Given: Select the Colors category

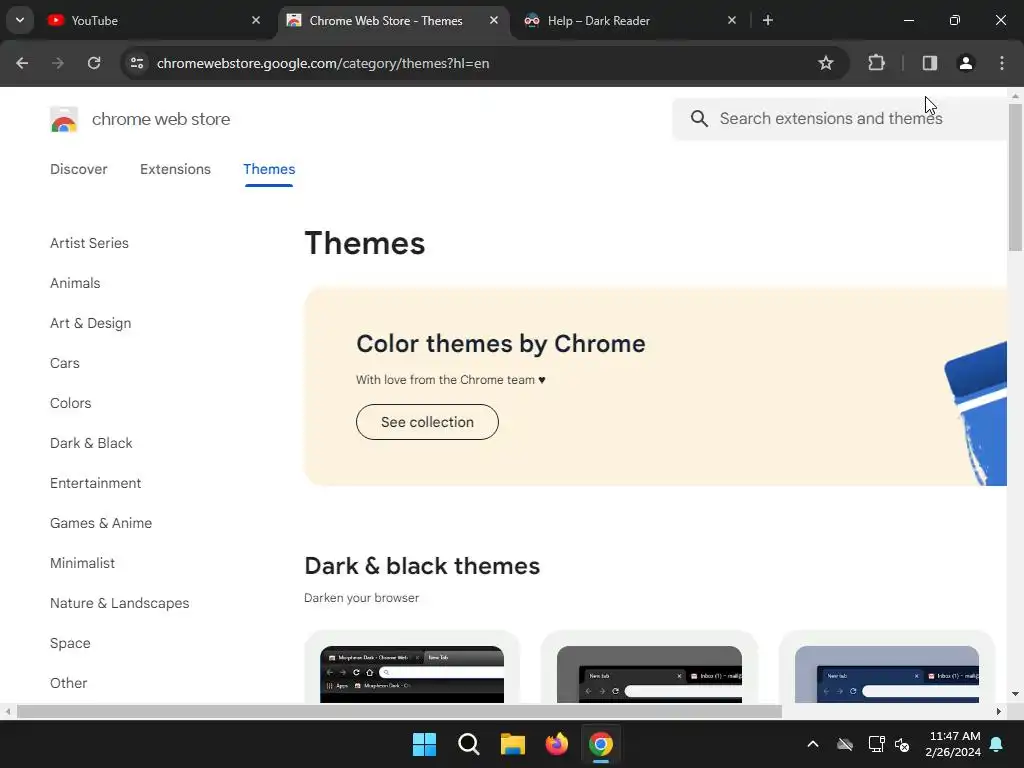Looking at the screenshot, I should (71, 403).
